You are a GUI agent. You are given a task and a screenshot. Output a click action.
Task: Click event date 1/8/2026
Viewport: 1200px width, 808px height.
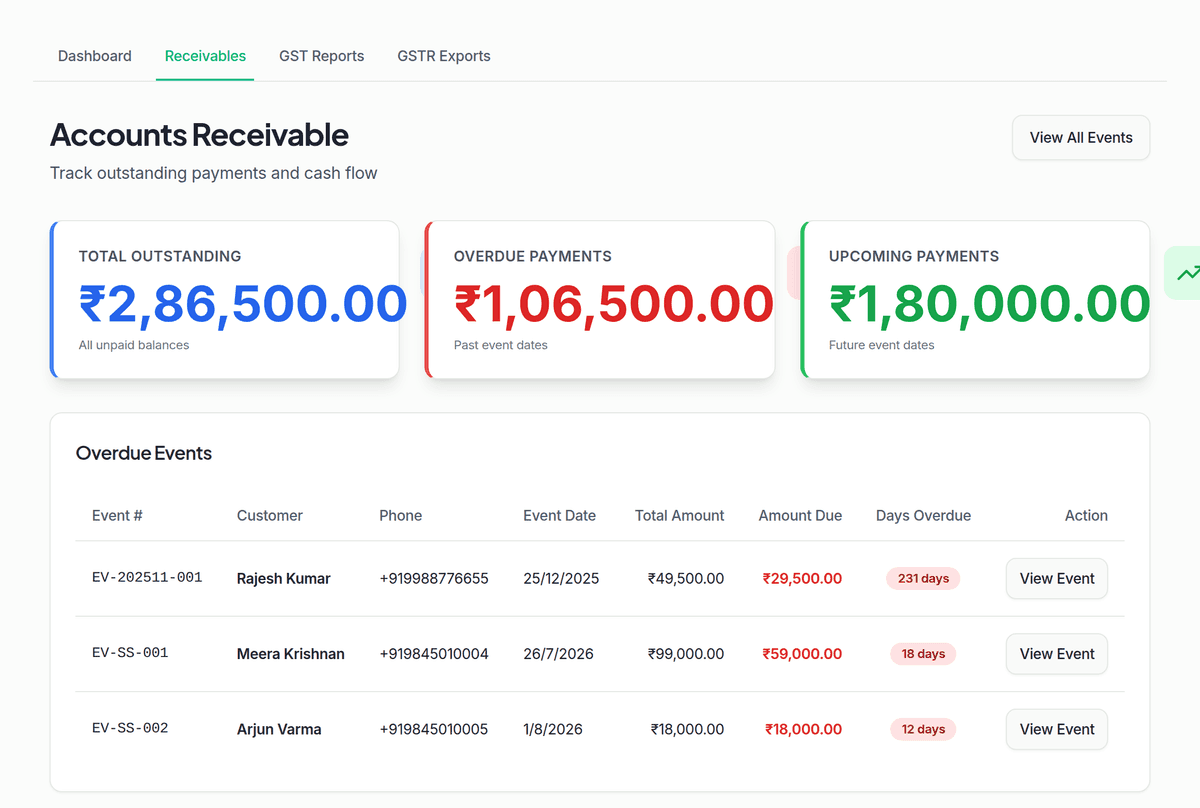click(x=553, y=729)
